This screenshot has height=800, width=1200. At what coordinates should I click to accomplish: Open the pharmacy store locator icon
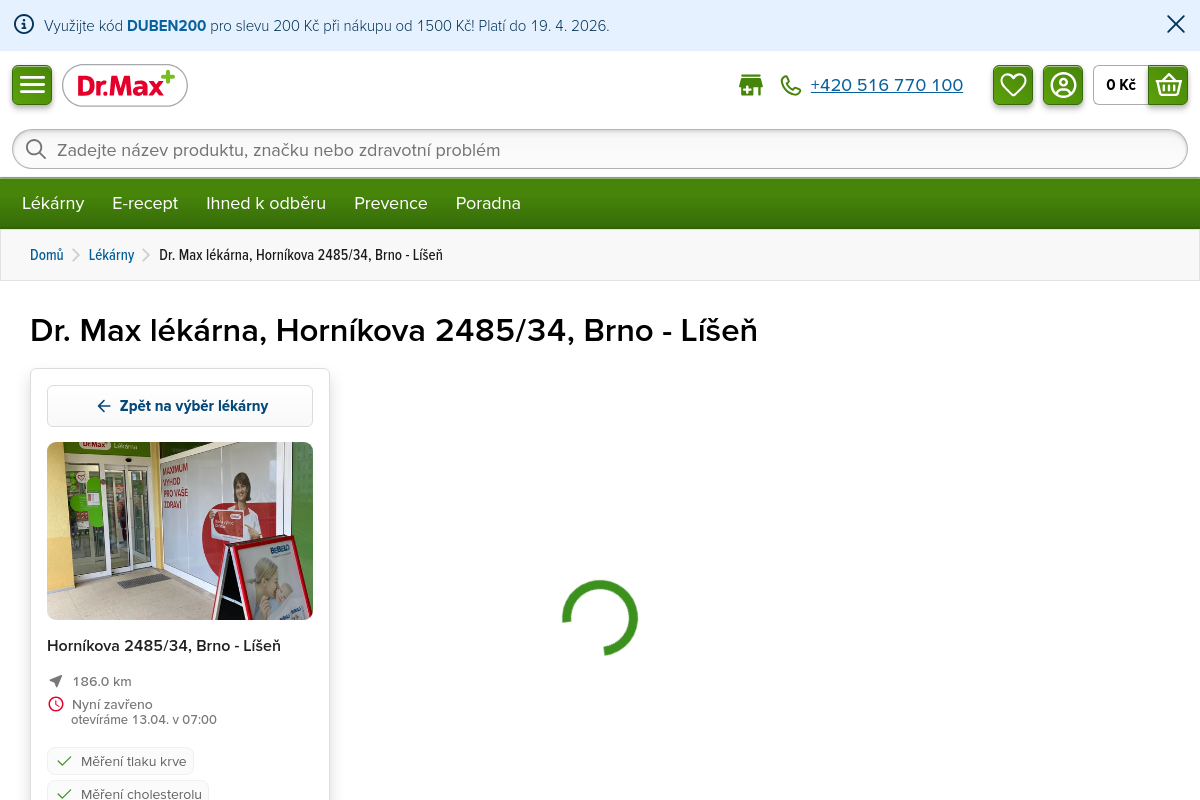tap(750, 86)
